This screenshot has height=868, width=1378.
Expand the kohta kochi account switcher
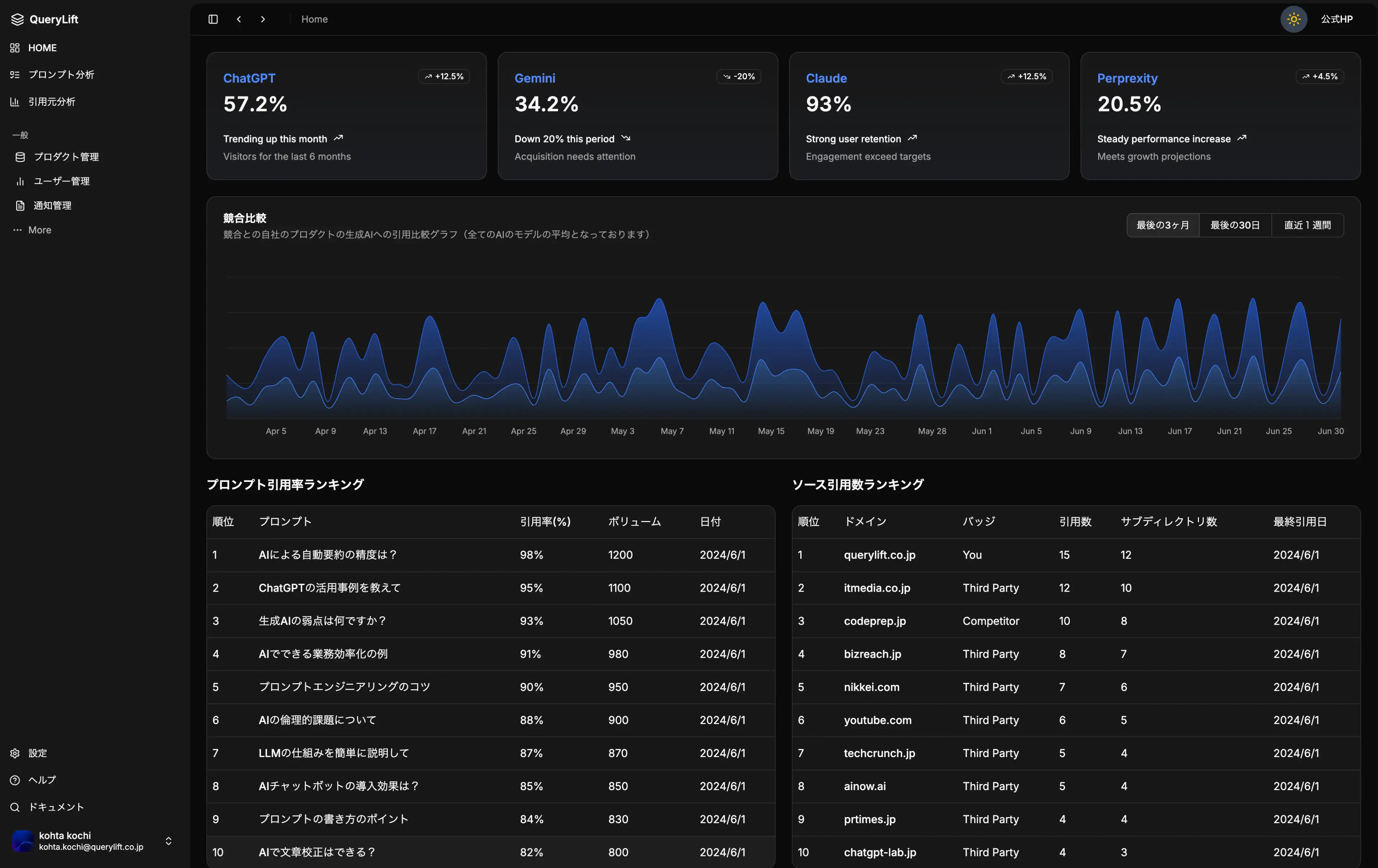168,841
